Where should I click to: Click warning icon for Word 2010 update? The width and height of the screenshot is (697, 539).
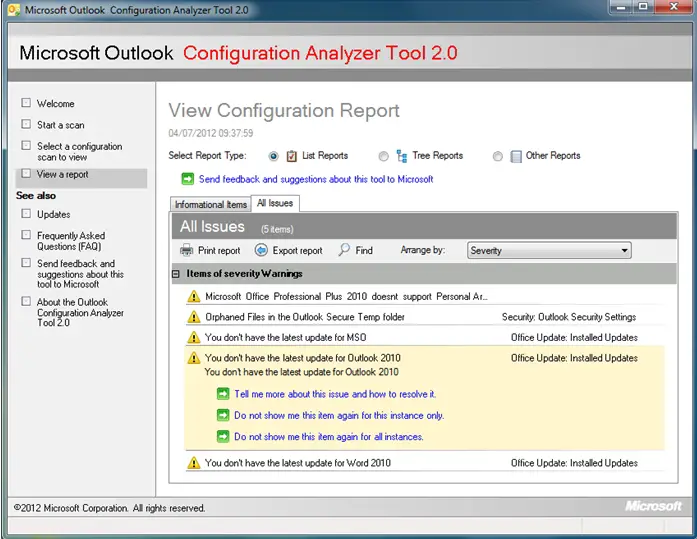click(x=194, y=463)
